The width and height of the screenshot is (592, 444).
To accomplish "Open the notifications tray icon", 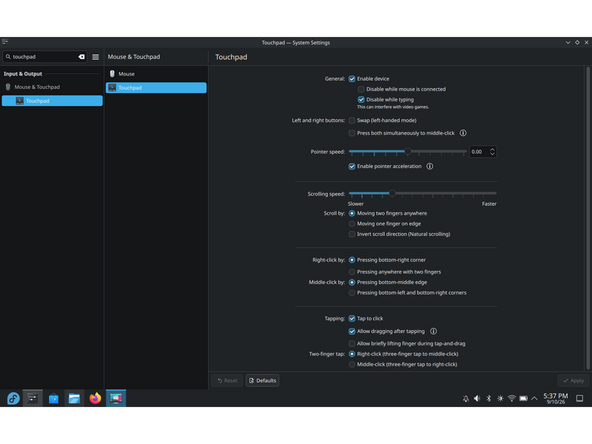I will click(x=466, y=399).
